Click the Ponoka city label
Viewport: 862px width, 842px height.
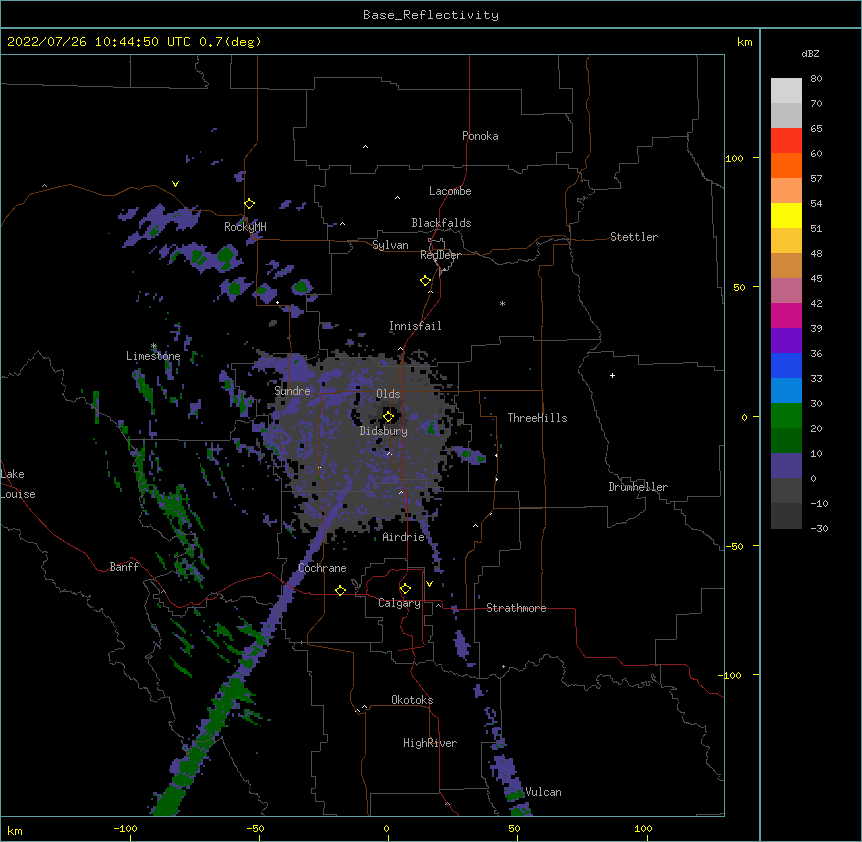pyautogui.click(x=480, y=136)
